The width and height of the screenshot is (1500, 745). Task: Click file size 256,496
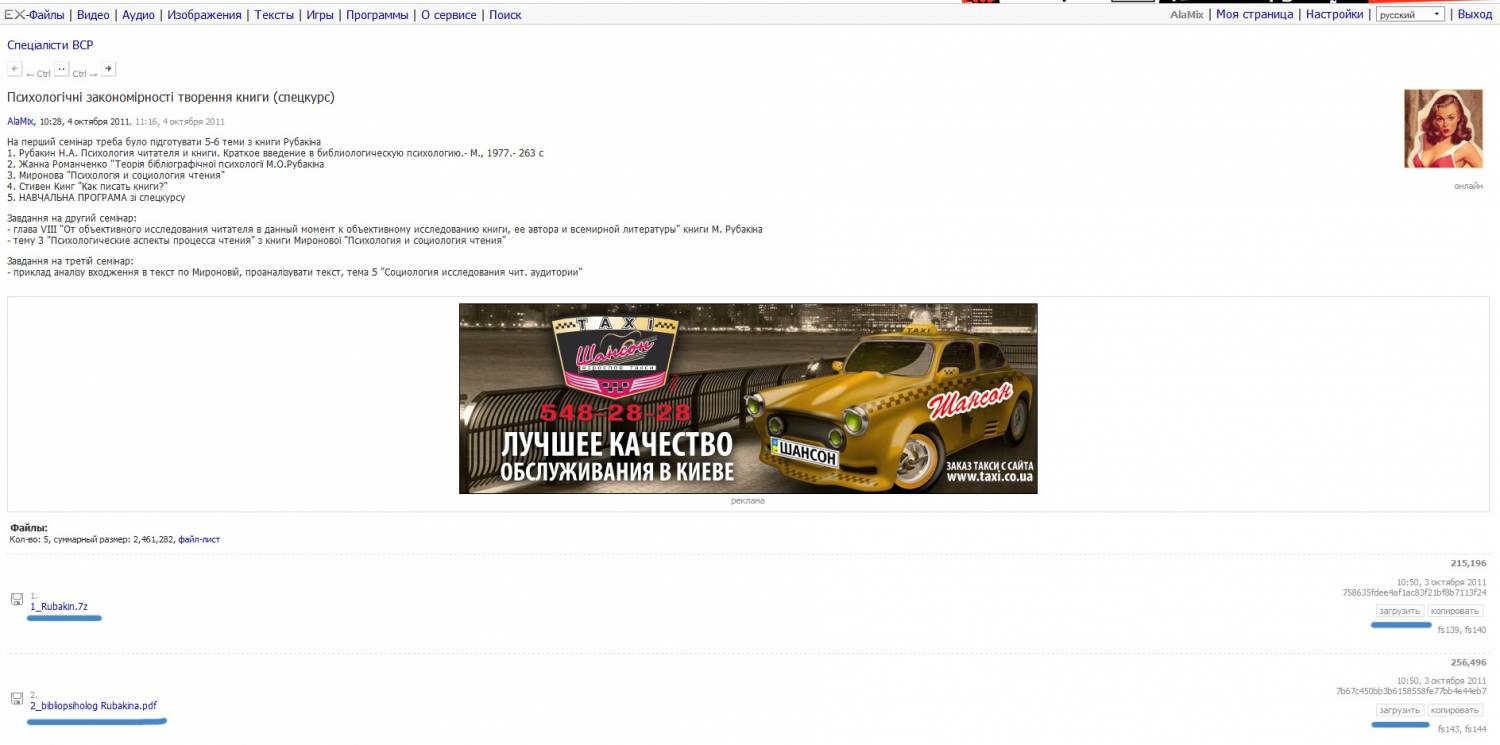point(1468,662)
